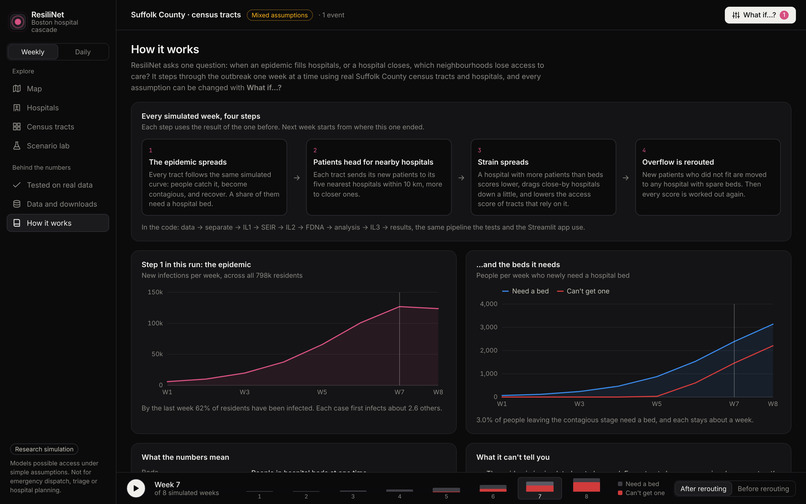
Task: Jump to week 4 on timeline
Action: click(x=399, y=489)
